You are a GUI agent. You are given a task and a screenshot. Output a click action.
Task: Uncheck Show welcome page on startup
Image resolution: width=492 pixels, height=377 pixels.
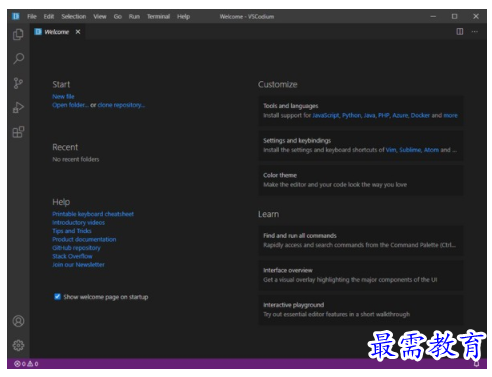[x=57, y=297]
